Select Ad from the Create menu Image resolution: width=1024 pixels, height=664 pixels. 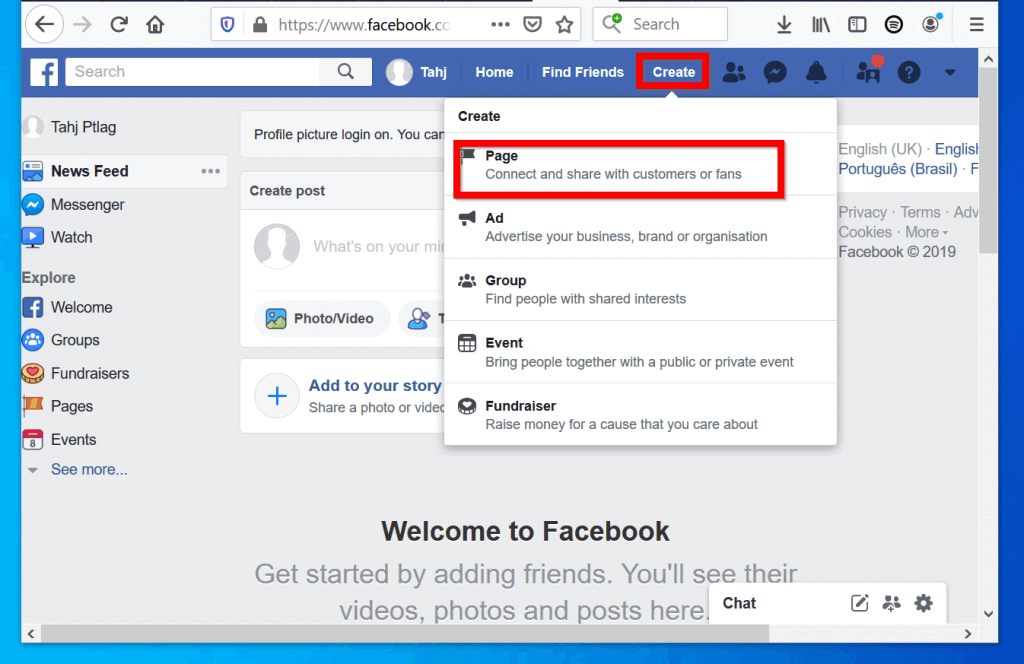point(640,227)
